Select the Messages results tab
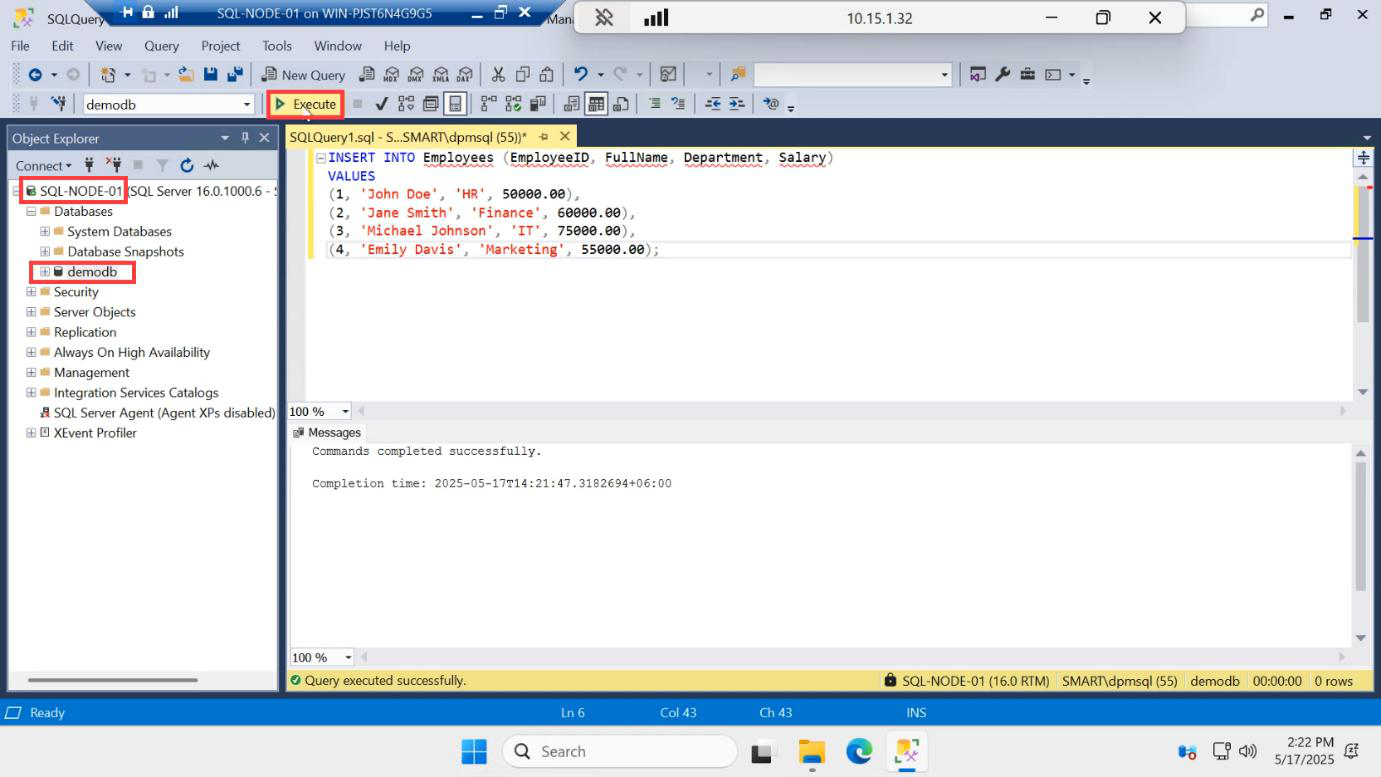The image size is (1381, 777). [326, 432]
